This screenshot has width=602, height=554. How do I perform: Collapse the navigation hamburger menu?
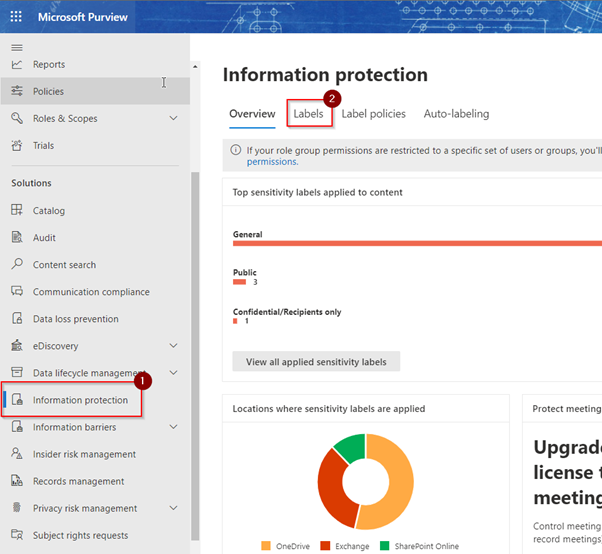tap(16, 47)
